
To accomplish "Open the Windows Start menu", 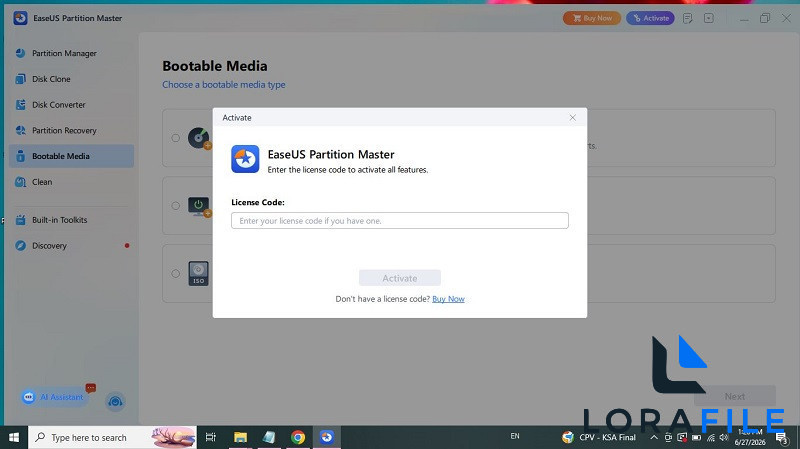I will pos(14,437).
